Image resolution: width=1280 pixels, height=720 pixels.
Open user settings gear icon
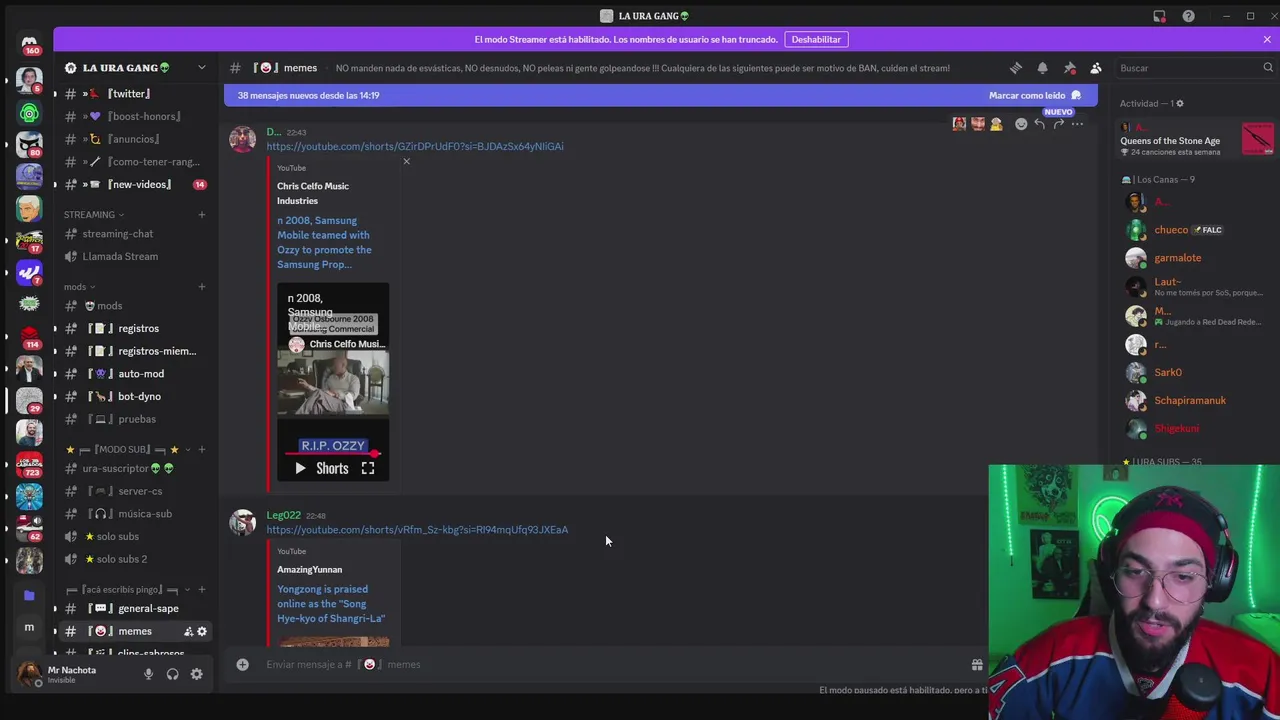point(196,674)
